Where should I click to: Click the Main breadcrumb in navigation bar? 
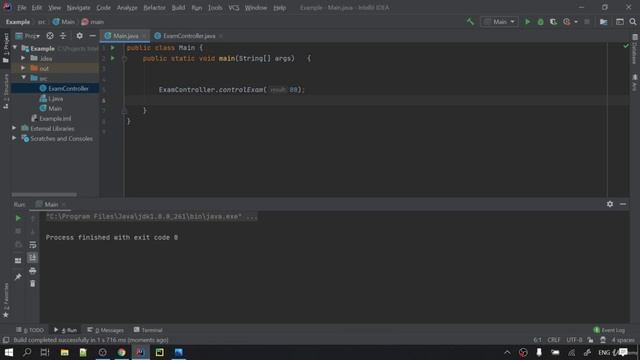(x=64, y=22)
